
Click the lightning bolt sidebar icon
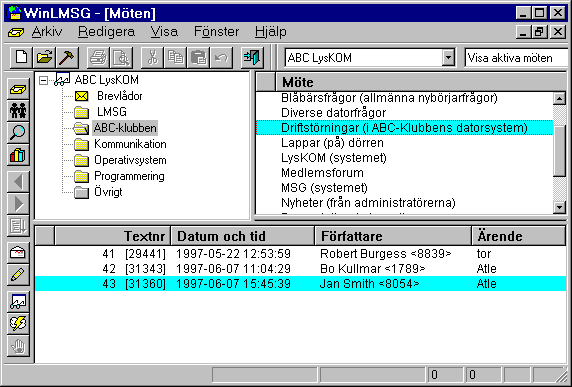[x=18, y=324]
